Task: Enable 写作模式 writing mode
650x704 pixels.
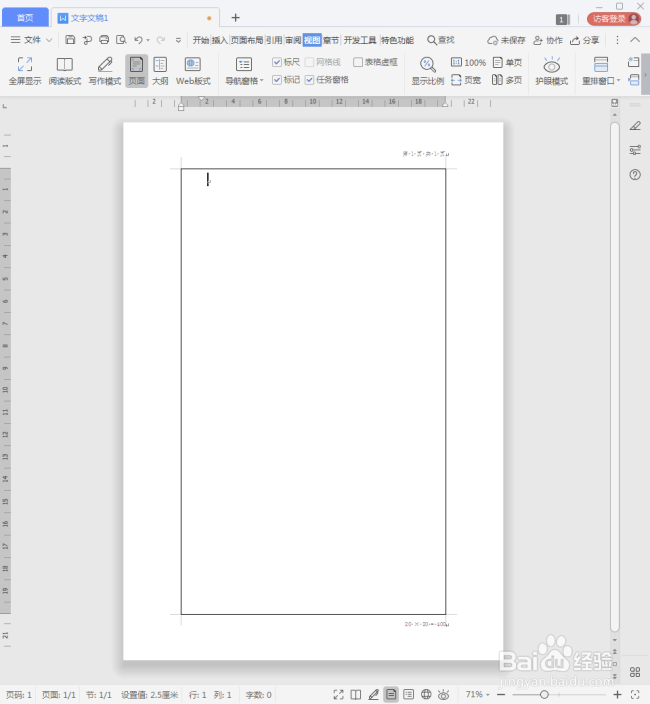Action: [x=105, y=70]
